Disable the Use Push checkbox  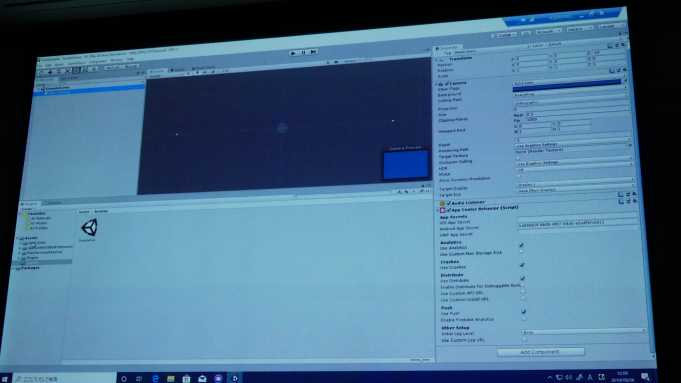point(523,312)
